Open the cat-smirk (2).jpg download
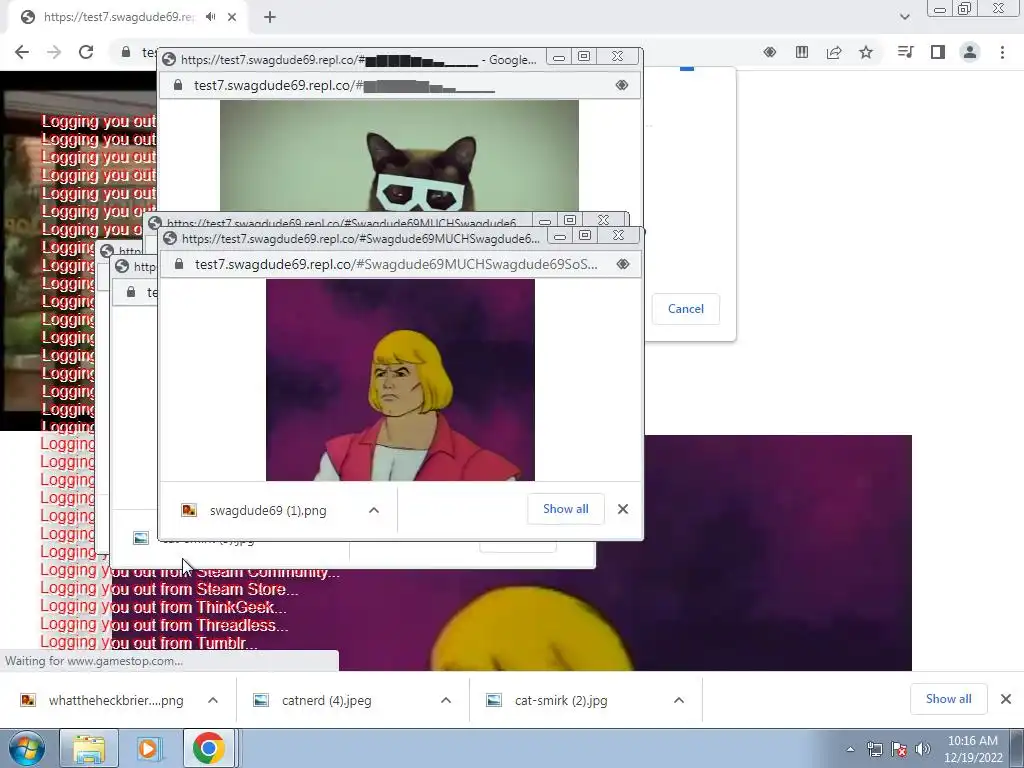 tap(560, 701)
